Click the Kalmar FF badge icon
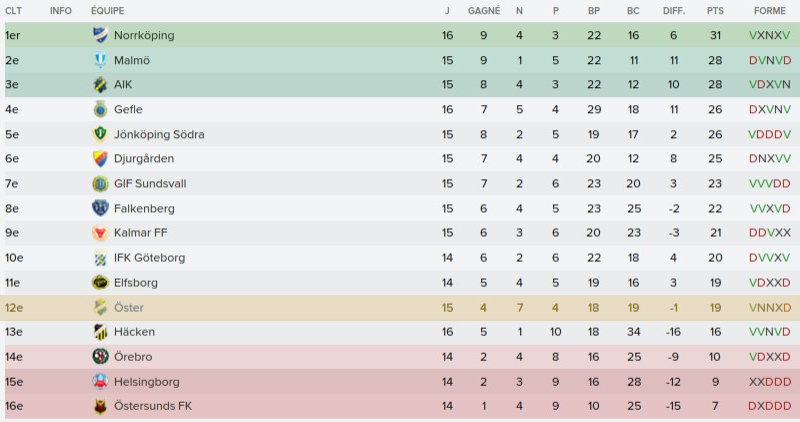 tap(99, 233)
